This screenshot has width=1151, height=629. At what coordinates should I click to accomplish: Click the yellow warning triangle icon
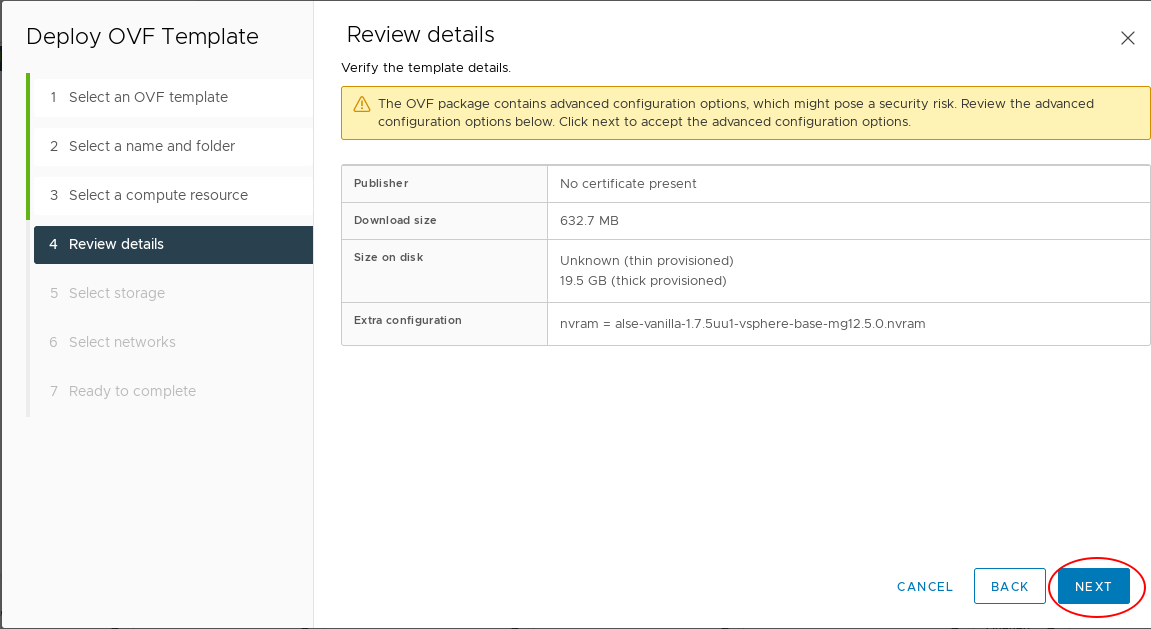pyautogui.click(x=362, y=104)
